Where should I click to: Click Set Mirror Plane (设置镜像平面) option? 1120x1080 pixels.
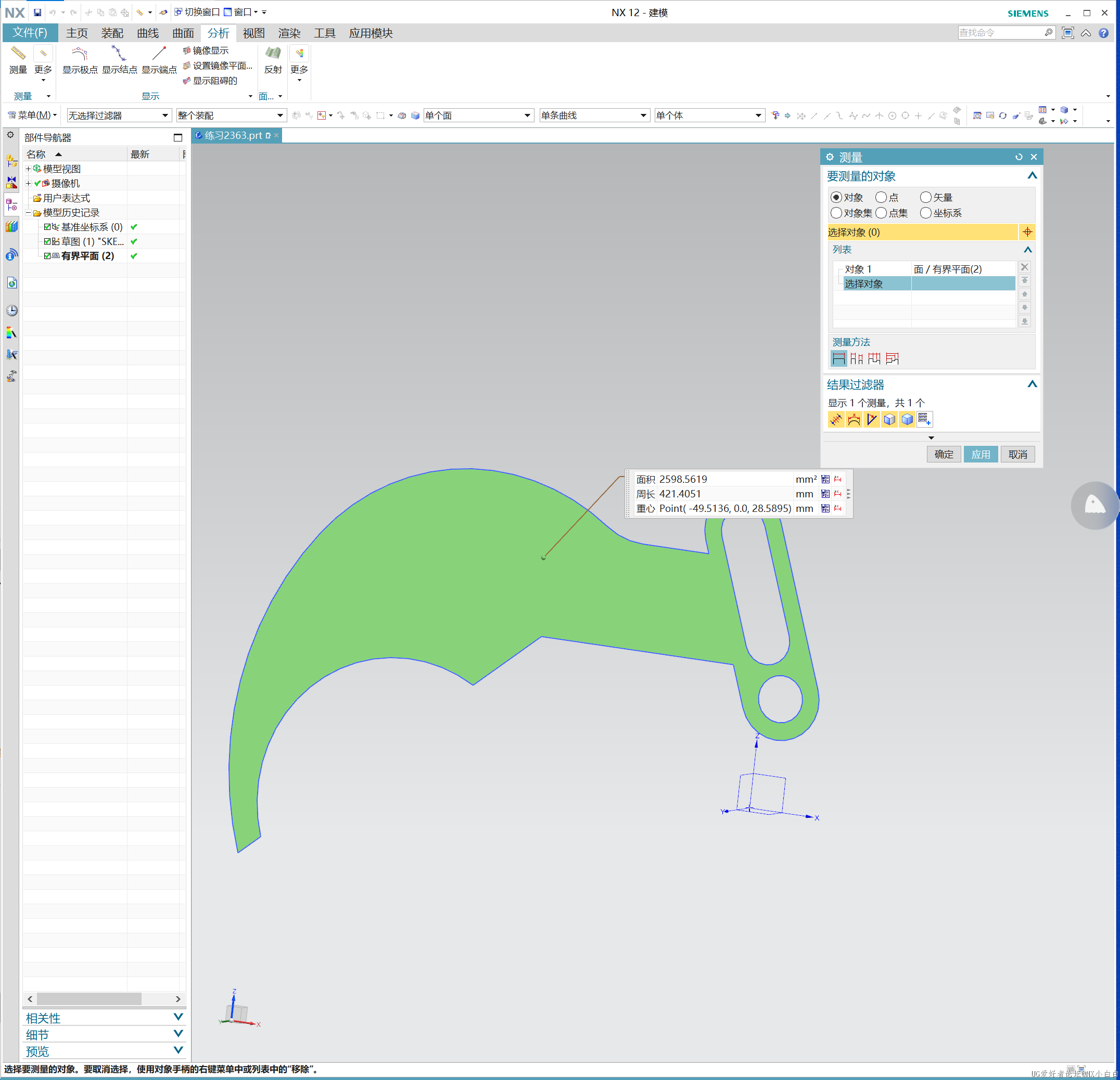pyautogui.click(x=217, y=66)
